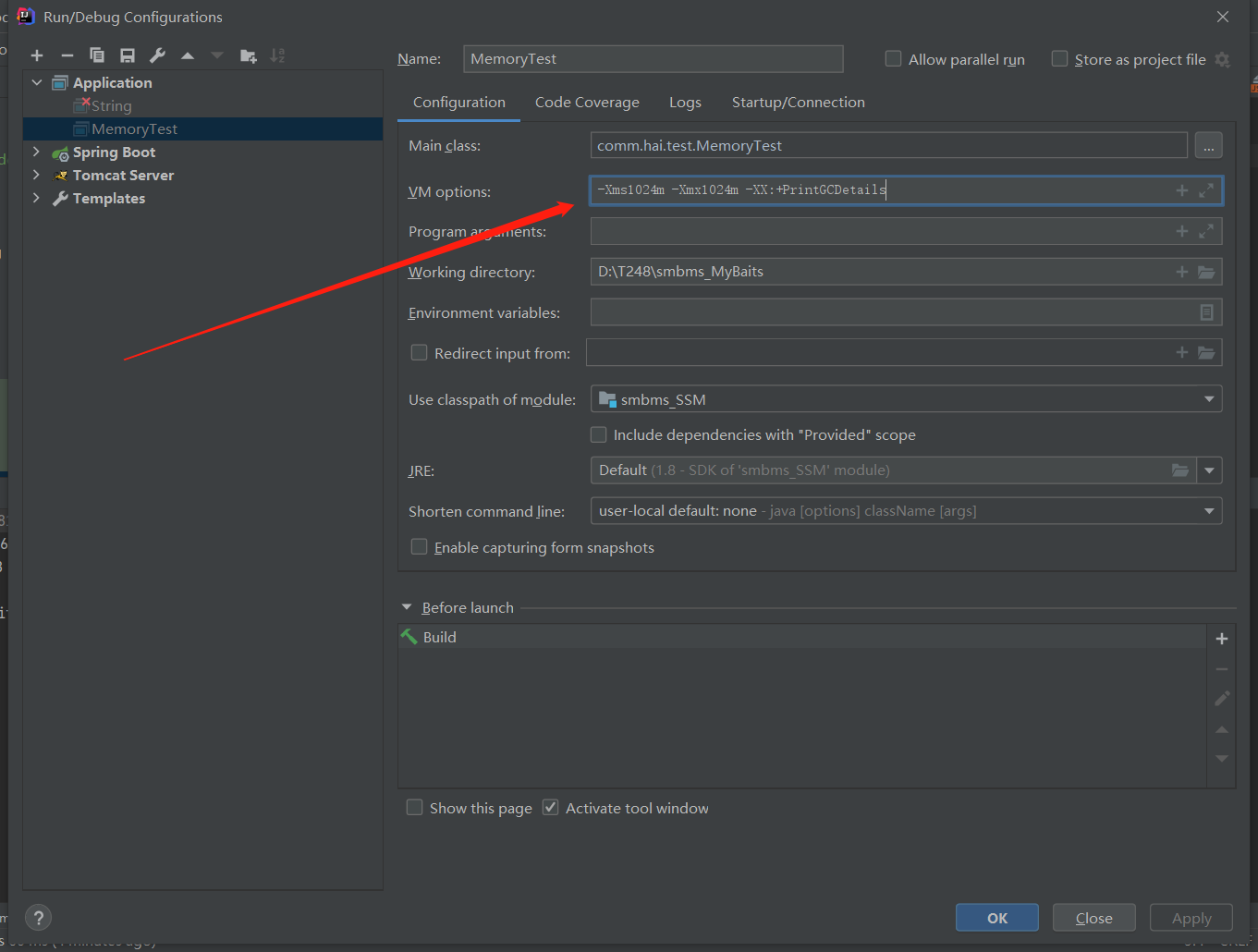Insert macro in Redirect input field
The height and width of the screenshot is (952, 1258).
[x=1181, y=352]
